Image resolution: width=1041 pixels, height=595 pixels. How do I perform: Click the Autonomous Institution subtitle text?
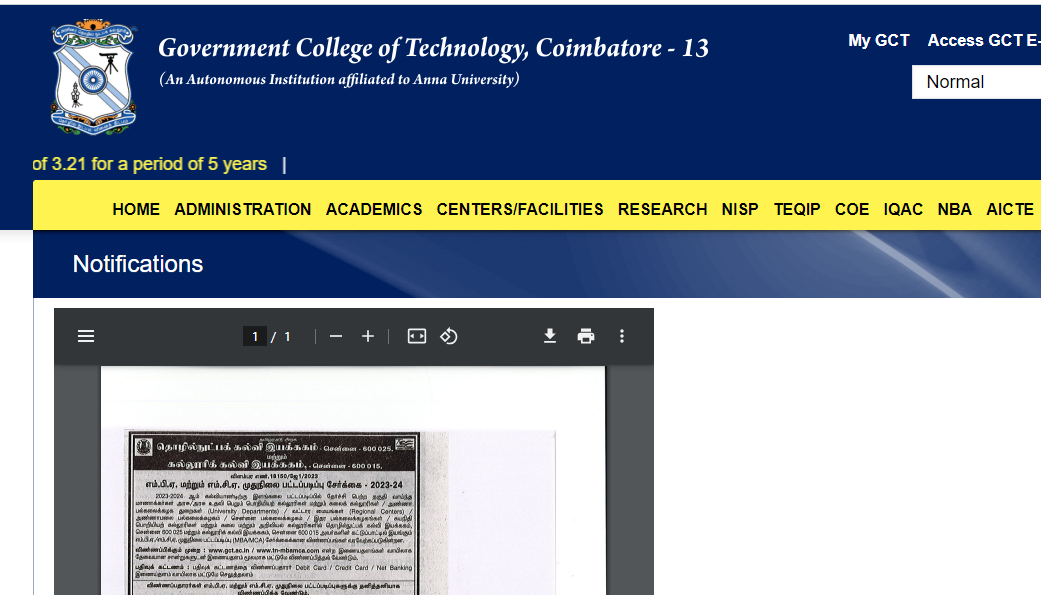[339, 79]
